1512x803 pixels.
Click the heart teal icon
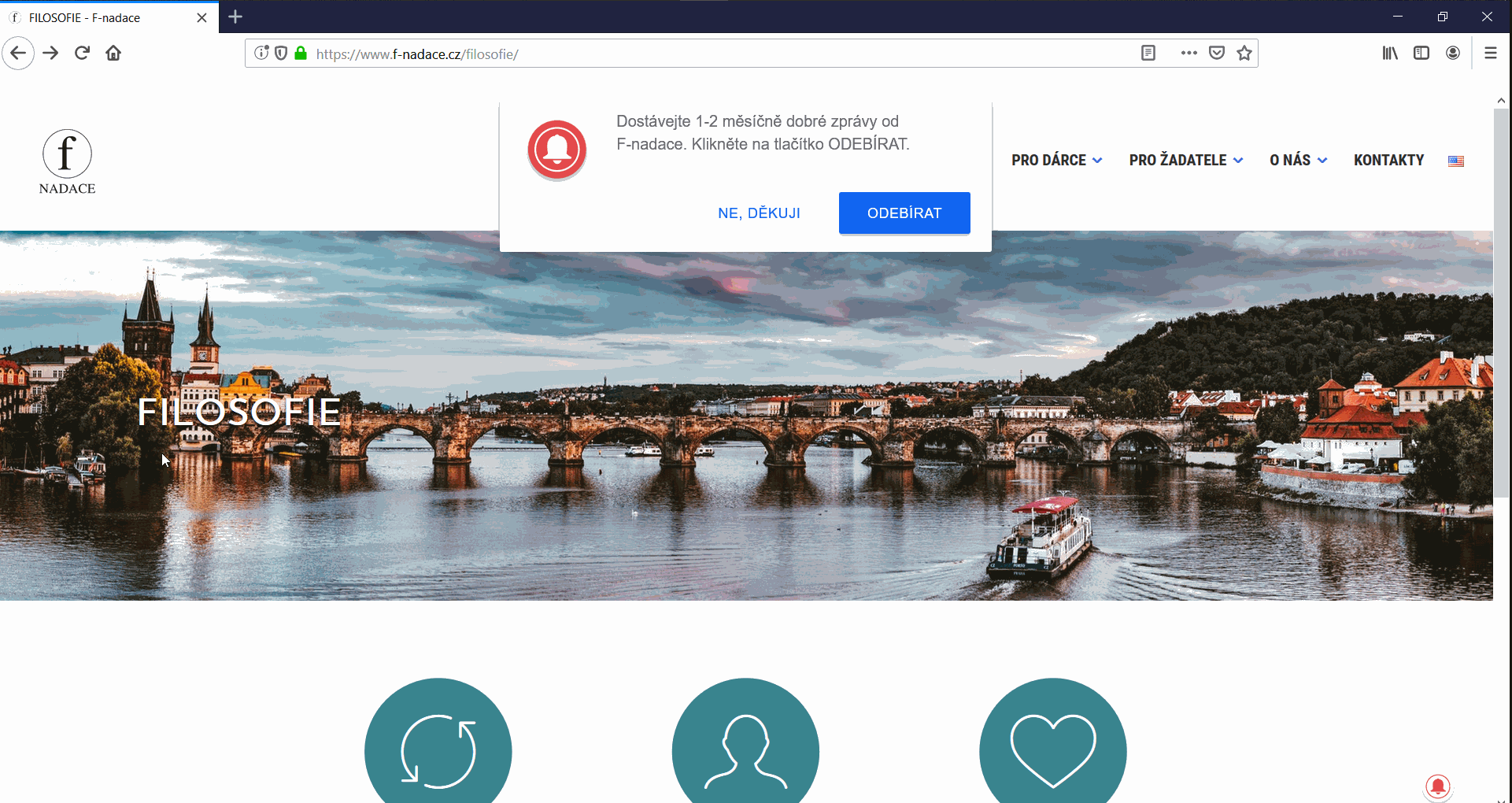(x=1053, y=741)
